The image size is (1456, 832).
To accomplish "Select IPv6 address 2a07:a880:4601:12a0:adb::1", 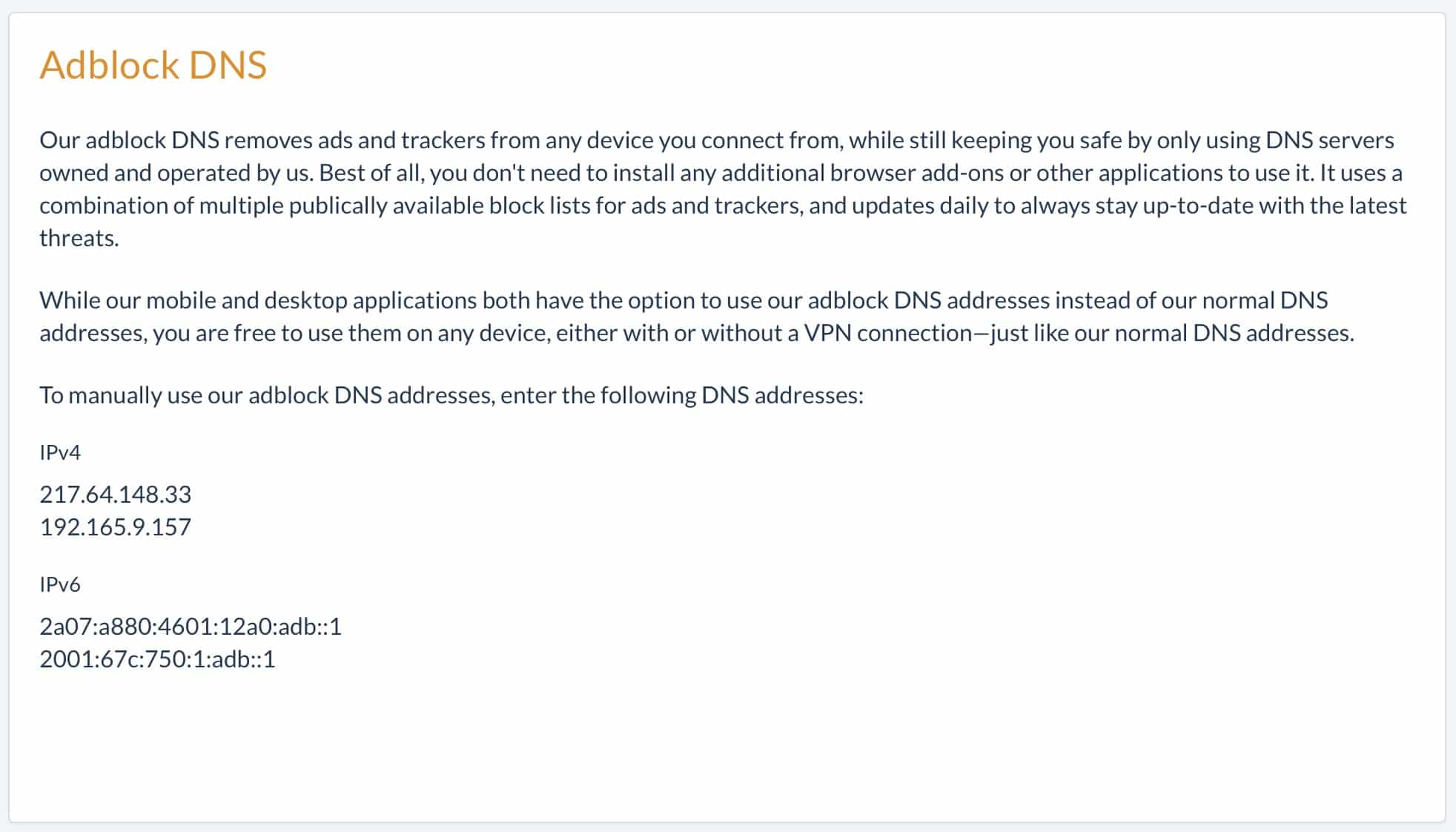I will (191, 627).
